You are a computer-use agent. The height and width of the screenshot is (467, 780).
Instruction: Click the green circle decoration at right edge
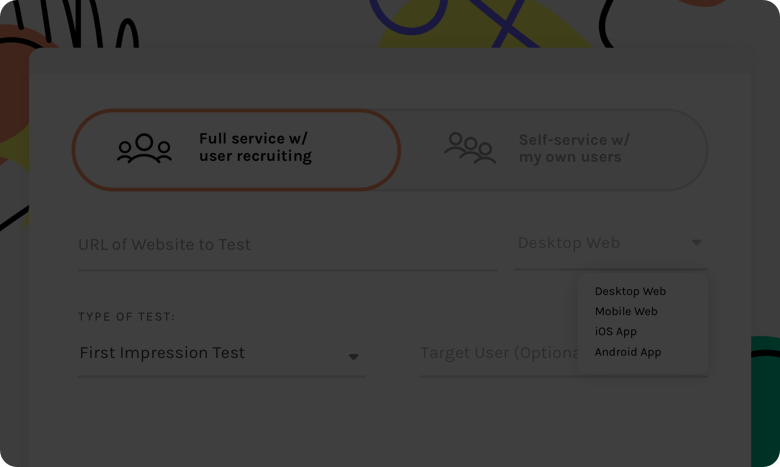[x=765, y=398]
